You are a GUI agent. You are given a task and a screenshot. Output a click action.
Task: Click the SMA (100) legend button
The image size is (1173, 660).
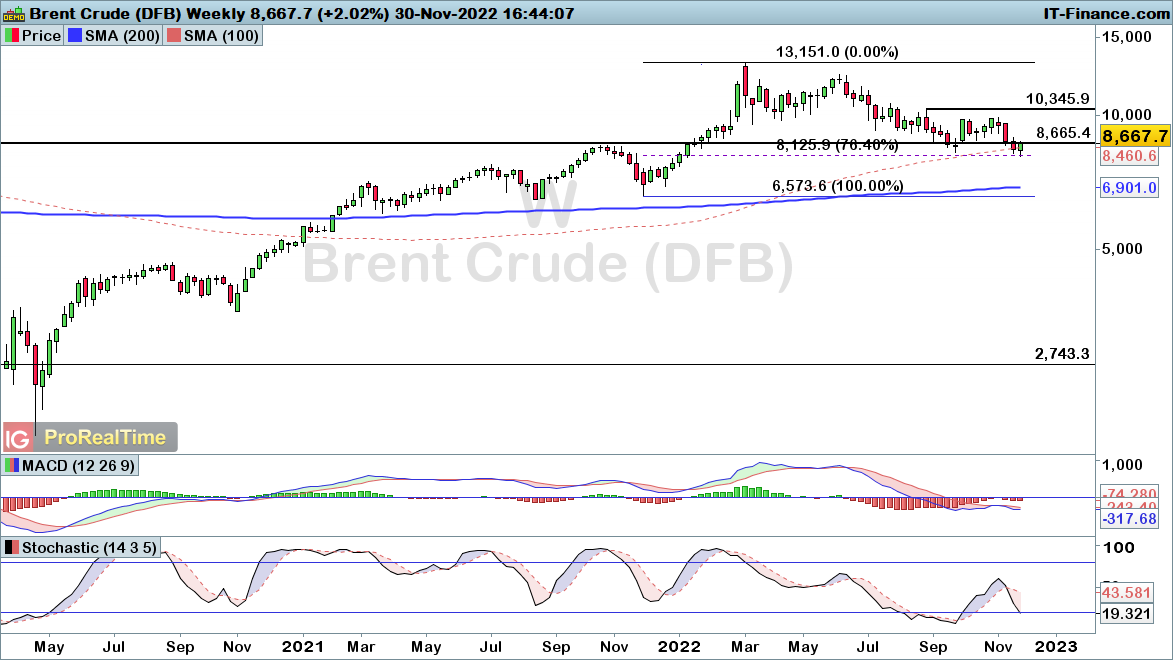point(213,35)
